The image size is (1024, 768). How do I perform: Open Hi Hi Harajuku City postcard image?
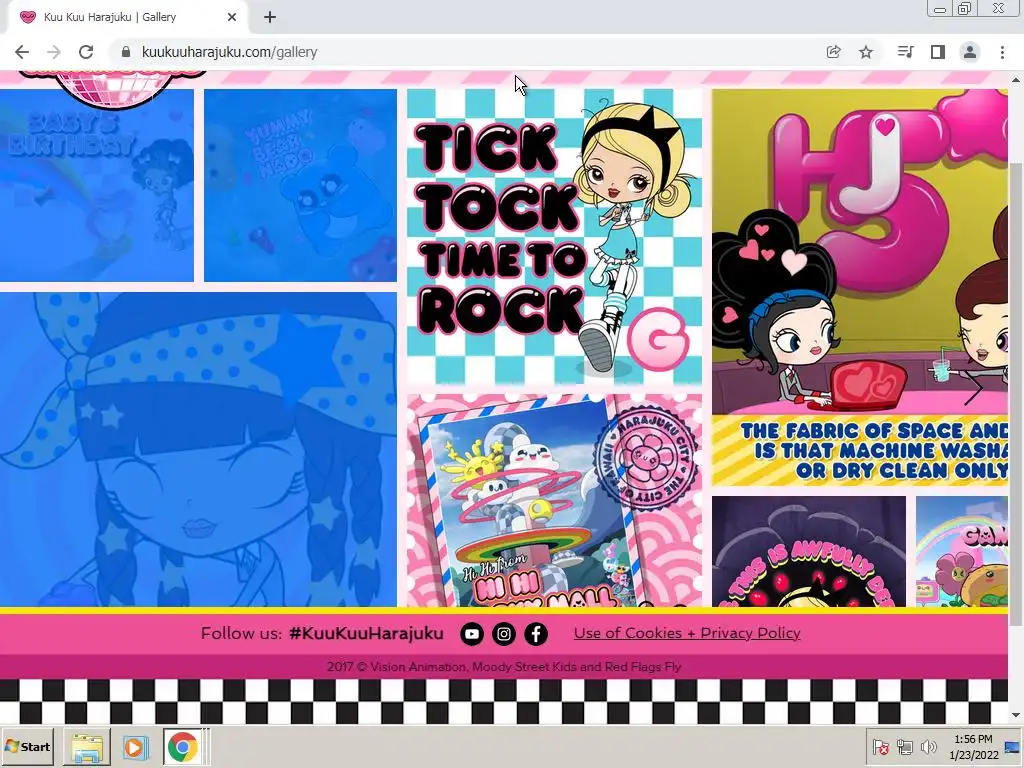[554, 501]
